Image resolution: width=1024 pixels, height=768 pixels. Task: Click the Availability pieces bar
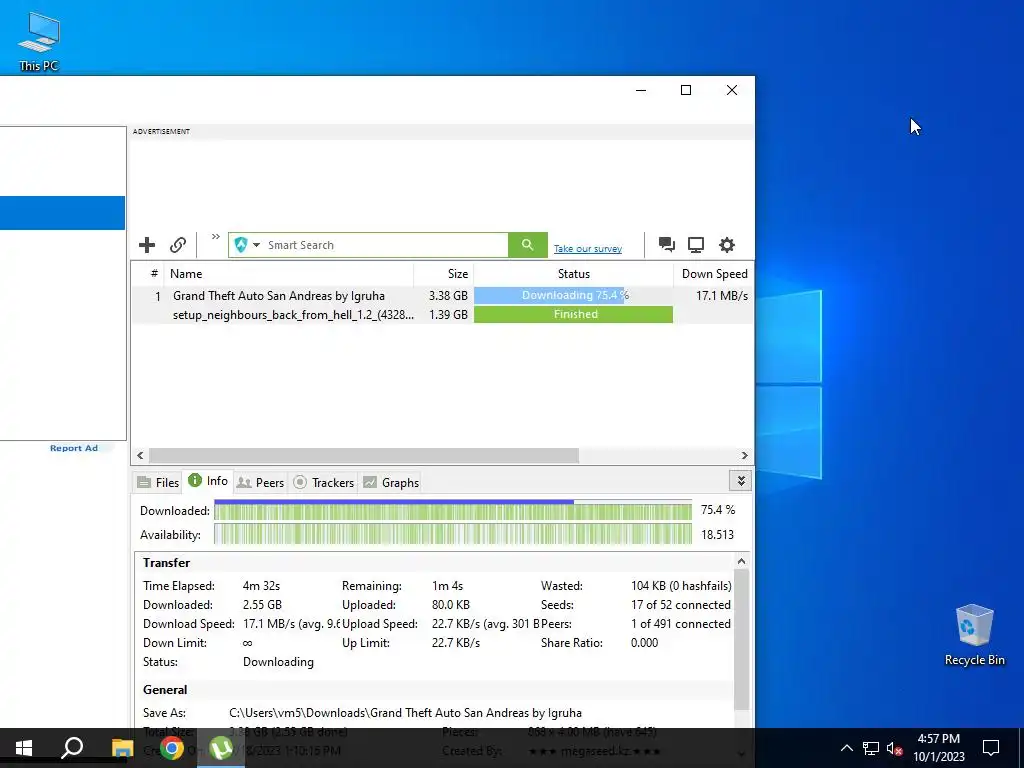[x=453, y=534]
